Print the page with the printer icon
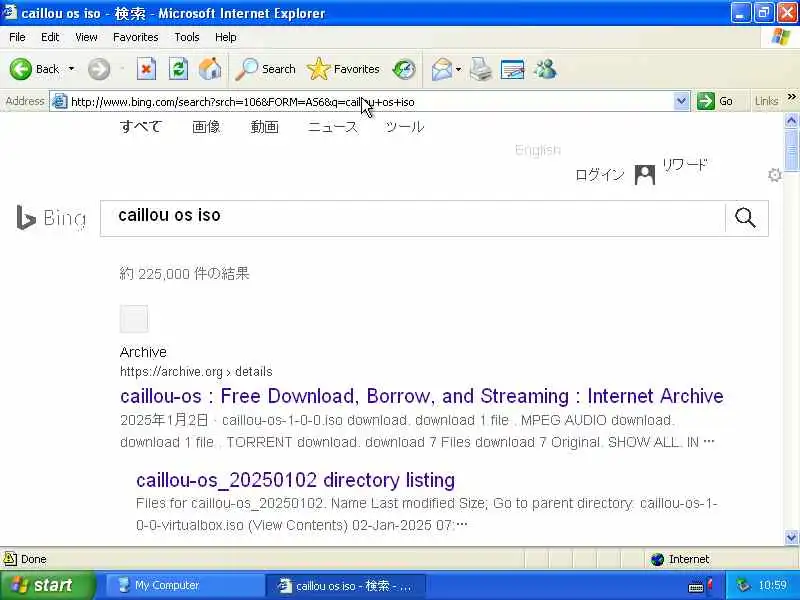The width and height of the screenshot is (800, 600). coord(481,69)
